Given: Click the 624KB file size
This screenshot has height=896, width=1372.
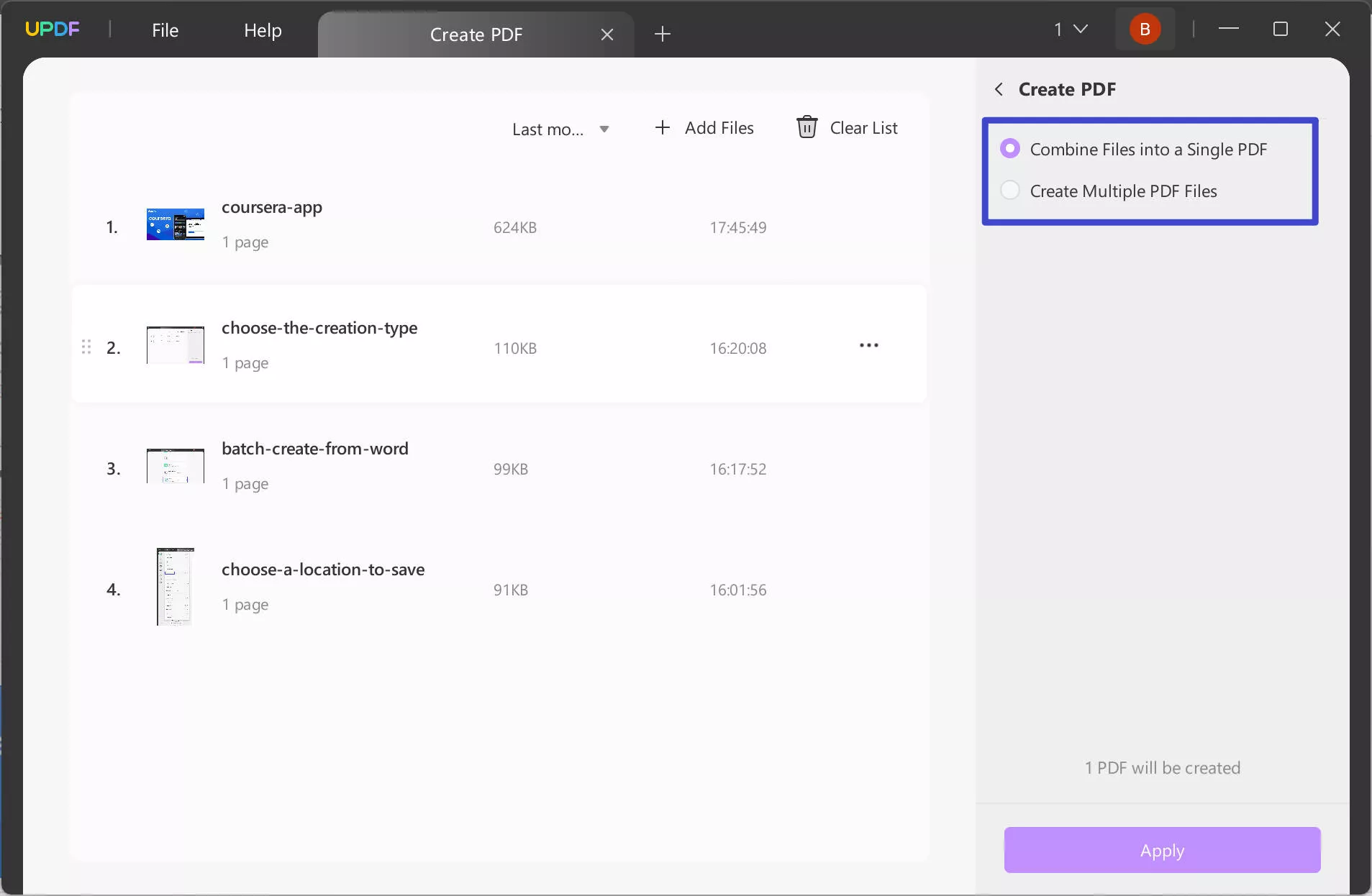Looking at the screenshot, I should coord(515,228).
